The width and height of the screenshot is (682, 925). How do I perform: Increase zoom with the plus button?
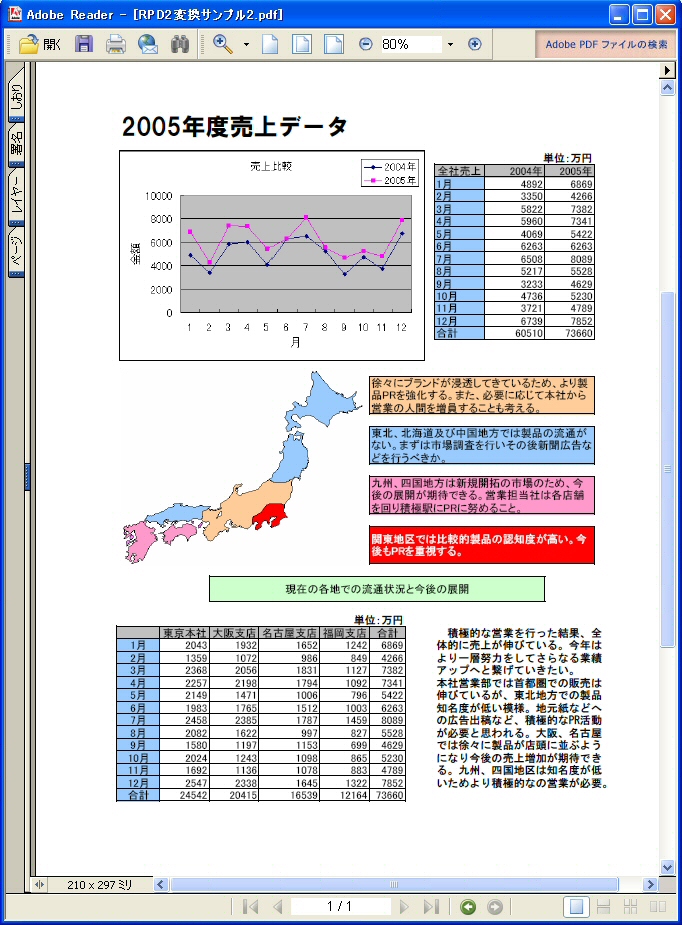(474, 44)
